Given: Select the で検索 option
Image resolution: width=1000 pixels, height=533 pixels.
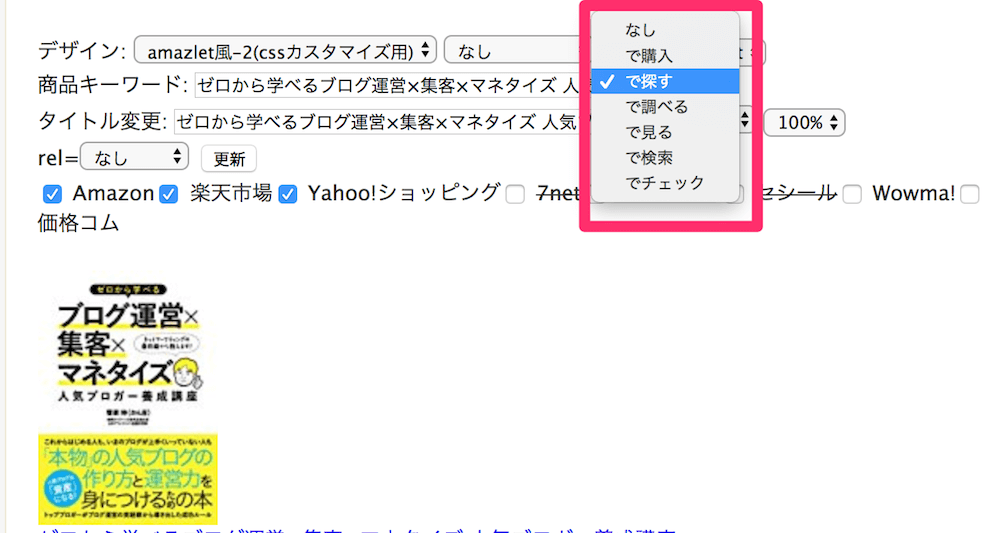Looking at the screenshot, I should coord(665,157).
